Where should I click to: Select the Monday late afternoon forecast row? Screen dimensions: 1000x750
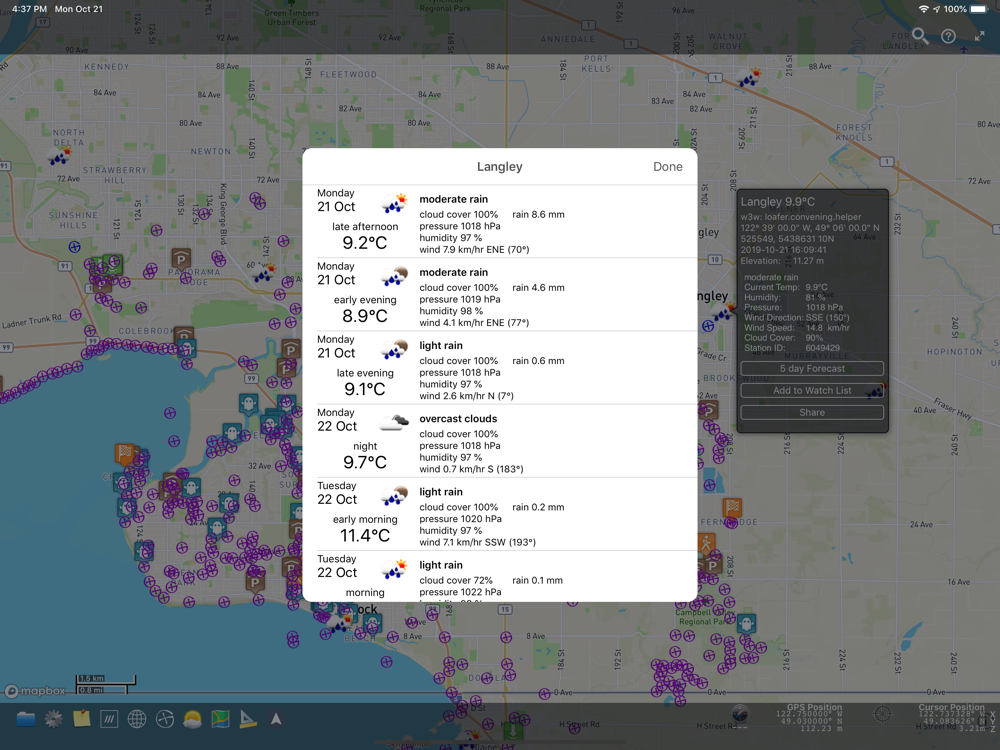pos(499,222)
